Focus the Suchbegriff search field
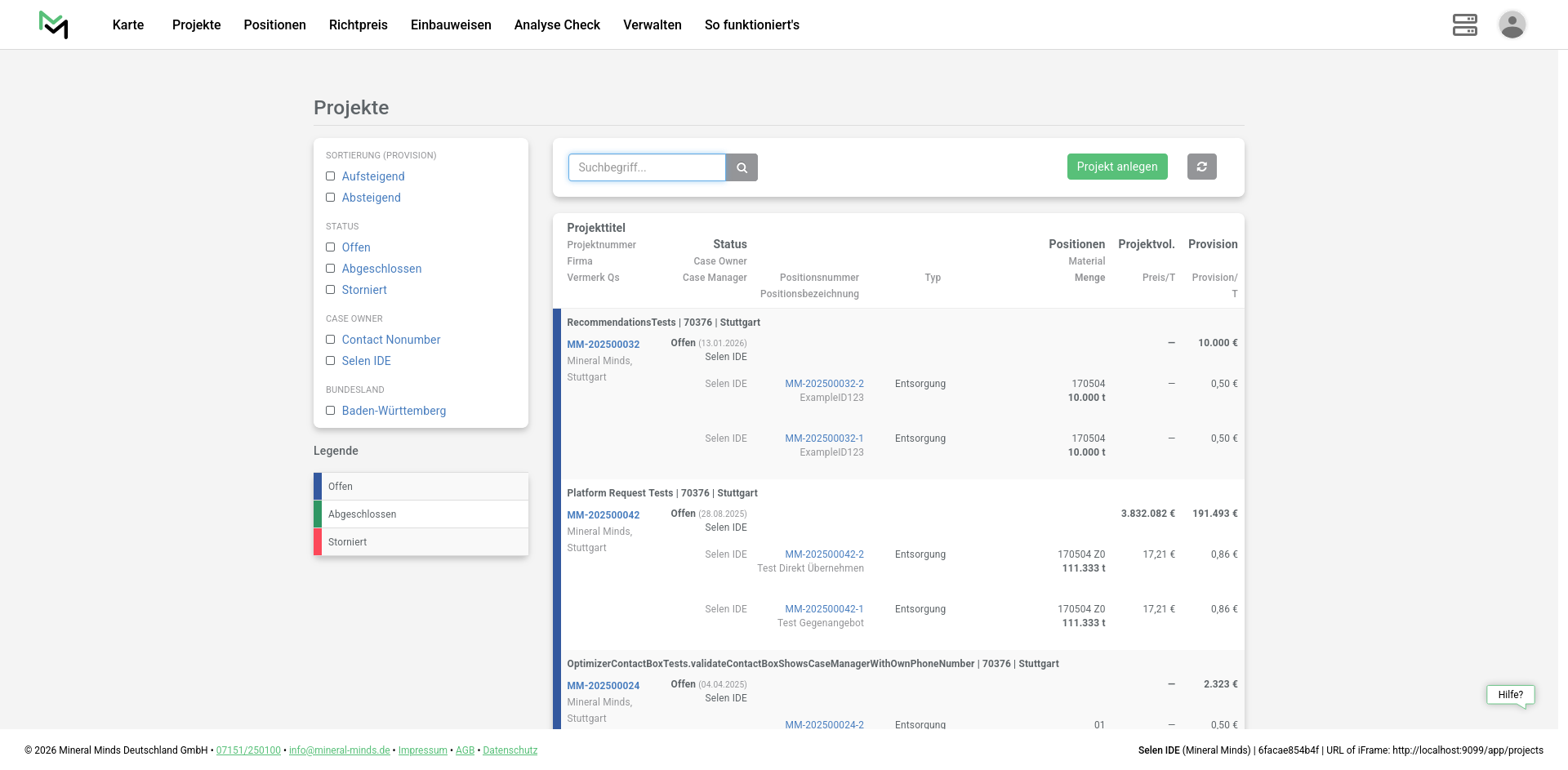 (646, 167)
